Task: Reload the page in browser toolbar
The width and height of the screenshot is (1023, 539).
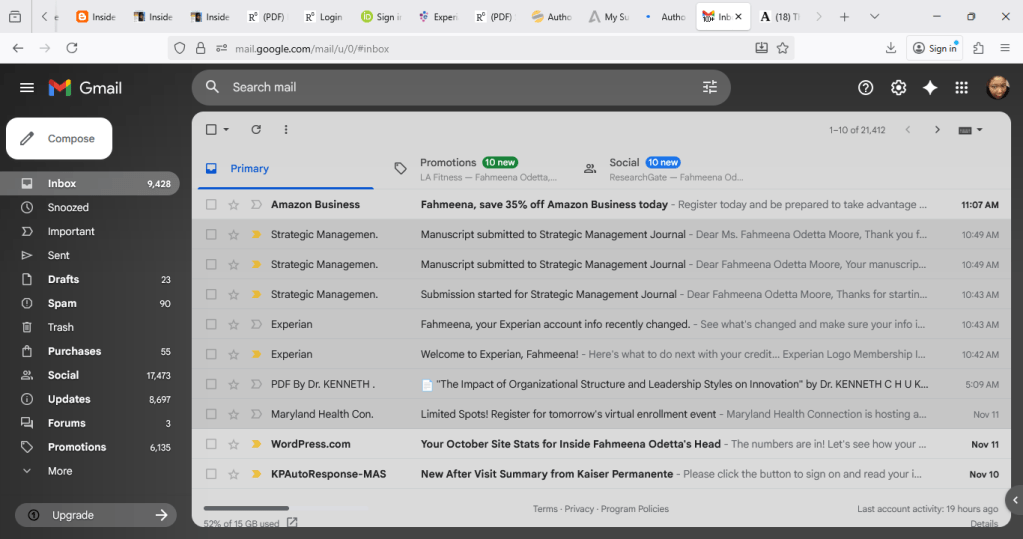Action: click(72, 48)
